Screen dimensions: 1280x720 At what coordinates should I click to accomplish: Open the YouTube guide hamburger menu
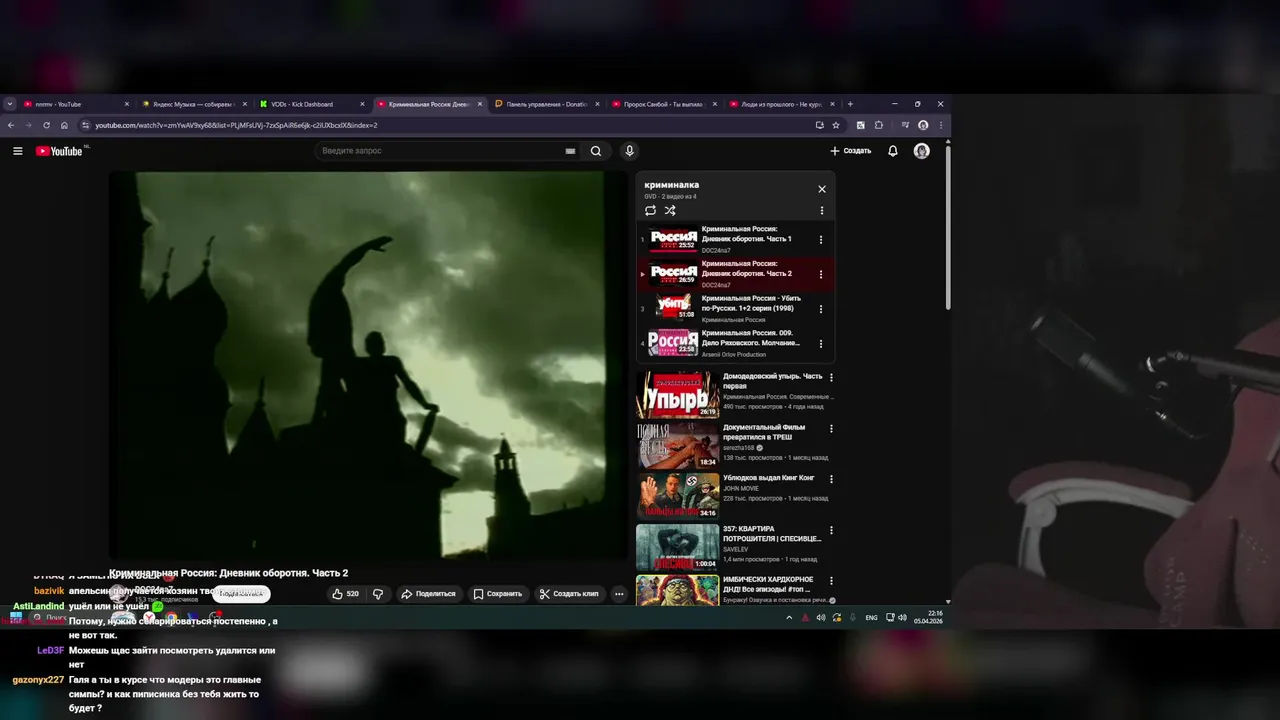coord(17,151)
